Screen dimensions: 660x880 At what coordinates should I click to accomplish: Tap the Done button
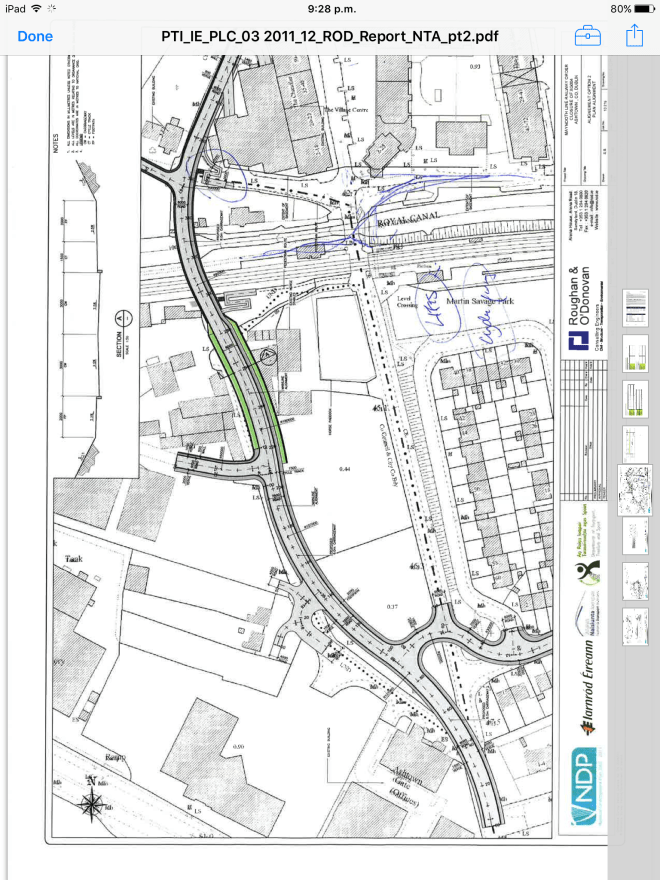coord(35,36)
